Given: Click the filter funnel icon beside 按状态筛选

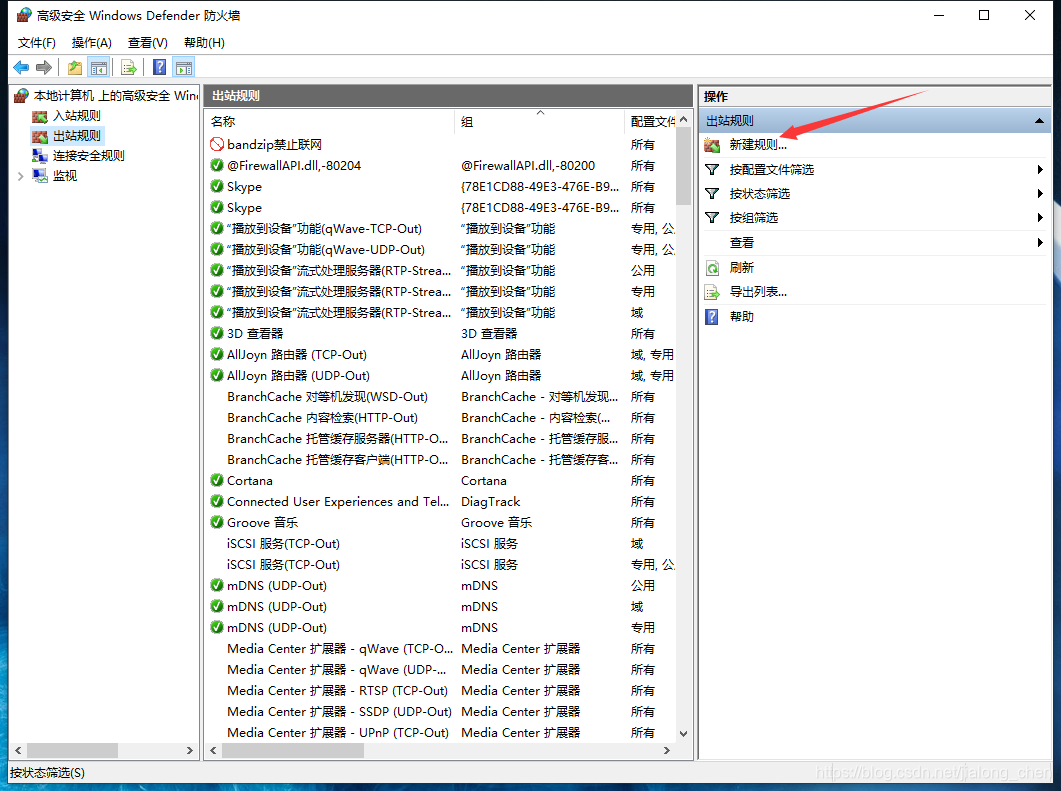Looking at the screenshot, I should (x=712, y=194).
